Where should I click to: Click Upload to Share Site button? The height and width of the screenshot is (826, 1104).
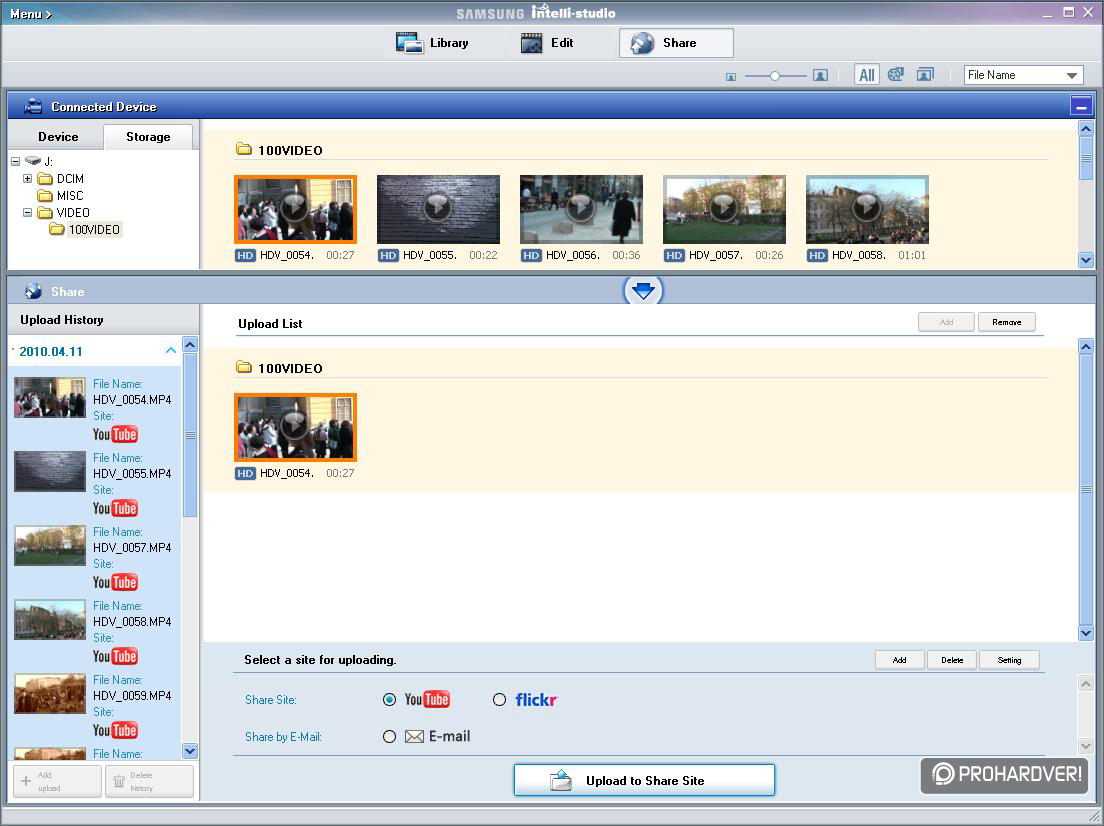coord(644,780)
